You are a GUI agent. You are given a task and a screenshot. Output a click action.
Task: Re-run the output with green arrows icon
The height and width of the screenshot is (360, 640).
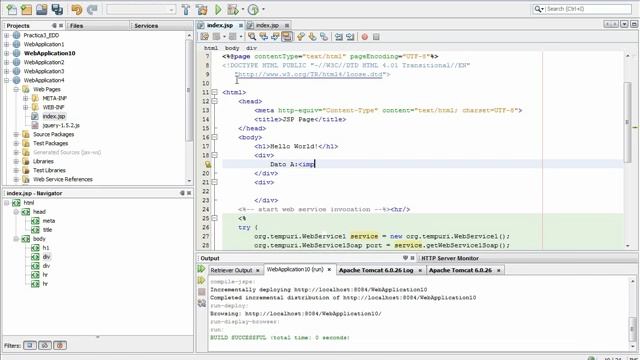(x=201, y=269)
